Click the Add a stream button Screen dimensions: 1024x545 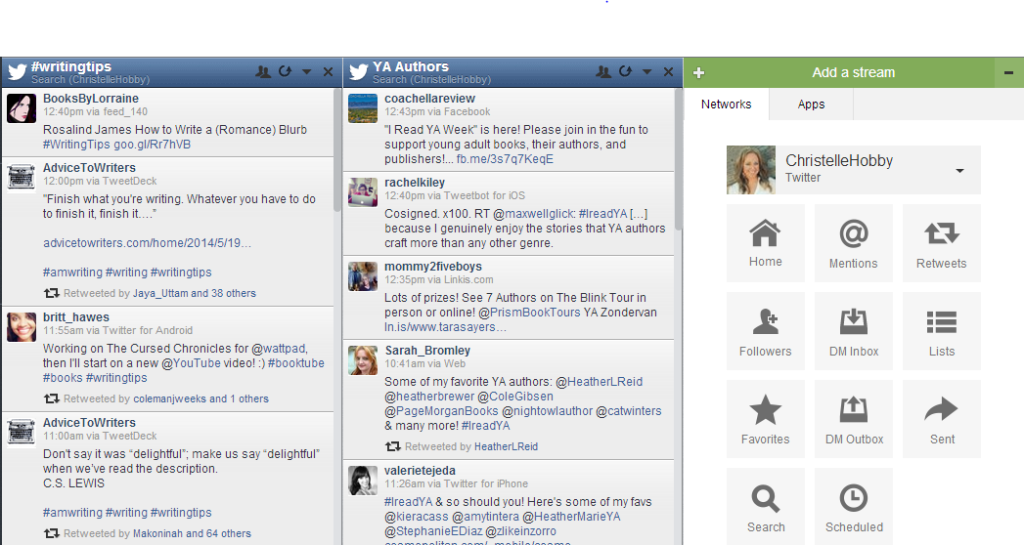click(x=852, y=72)
